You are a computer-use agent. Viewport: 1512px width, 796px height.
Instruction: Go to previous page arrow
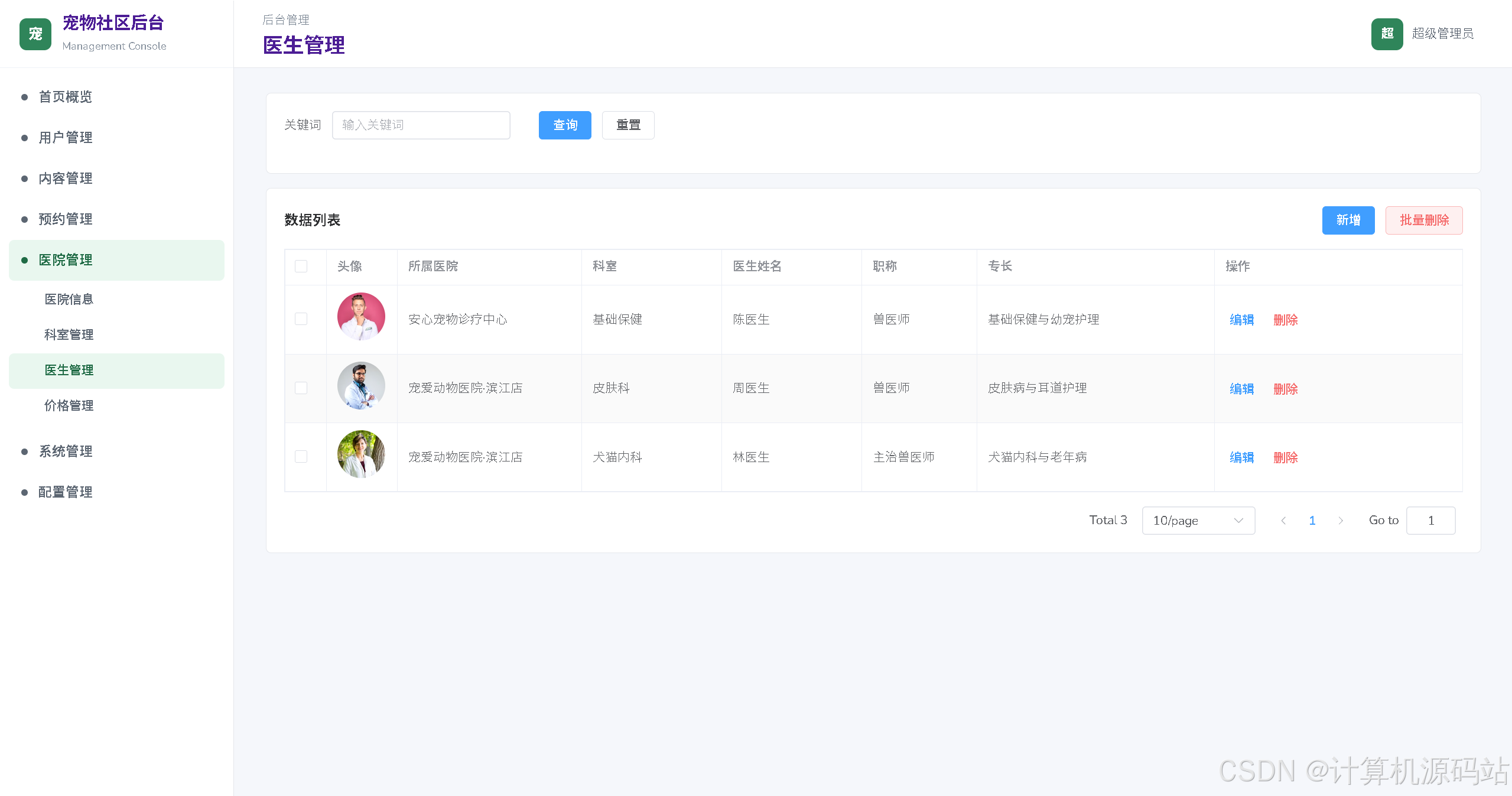coord(1283,521)
